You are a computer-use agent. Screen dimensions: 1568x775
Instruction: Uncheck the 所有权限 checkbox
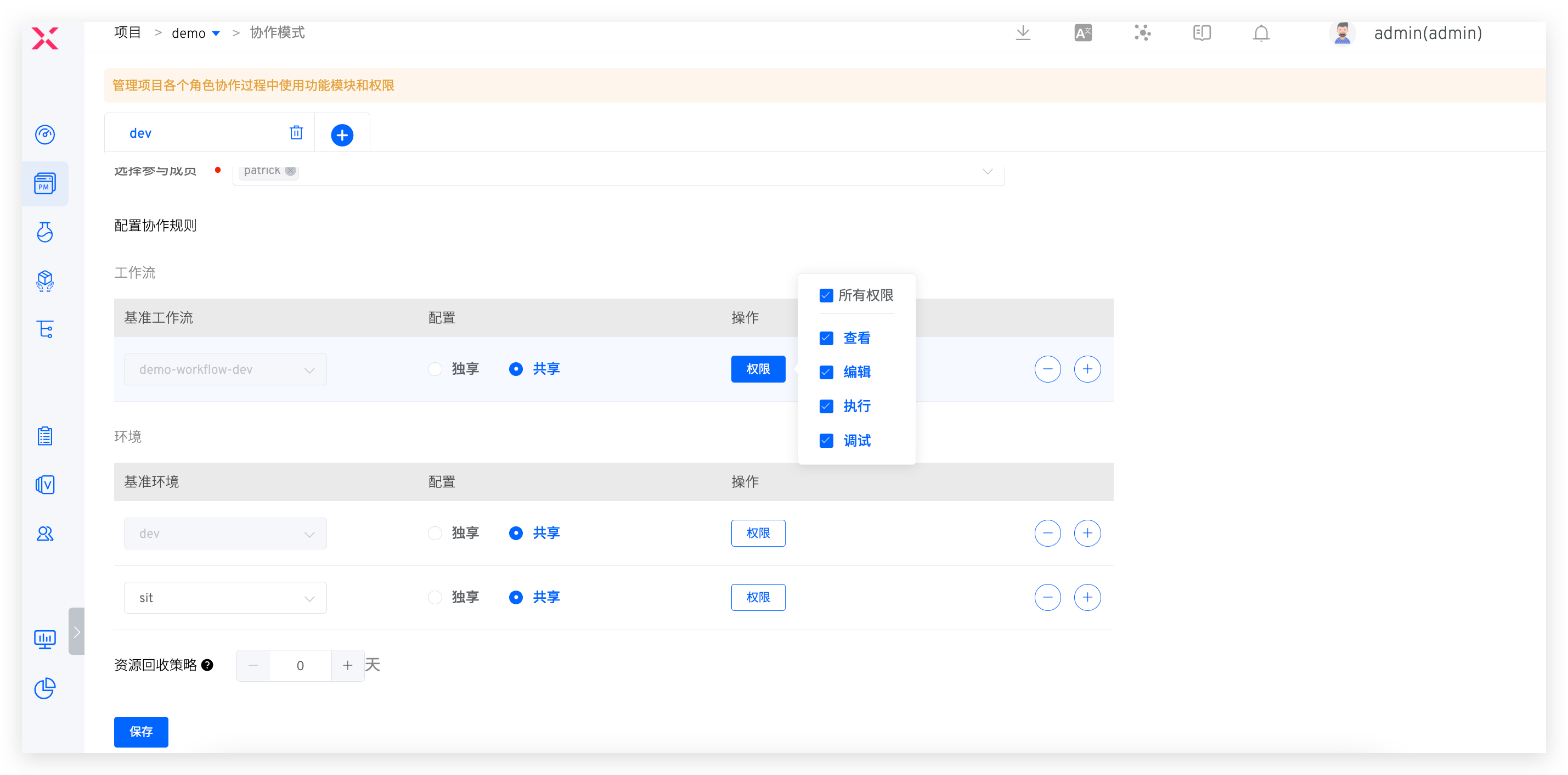pyautogui.click(x=826, y=296)
